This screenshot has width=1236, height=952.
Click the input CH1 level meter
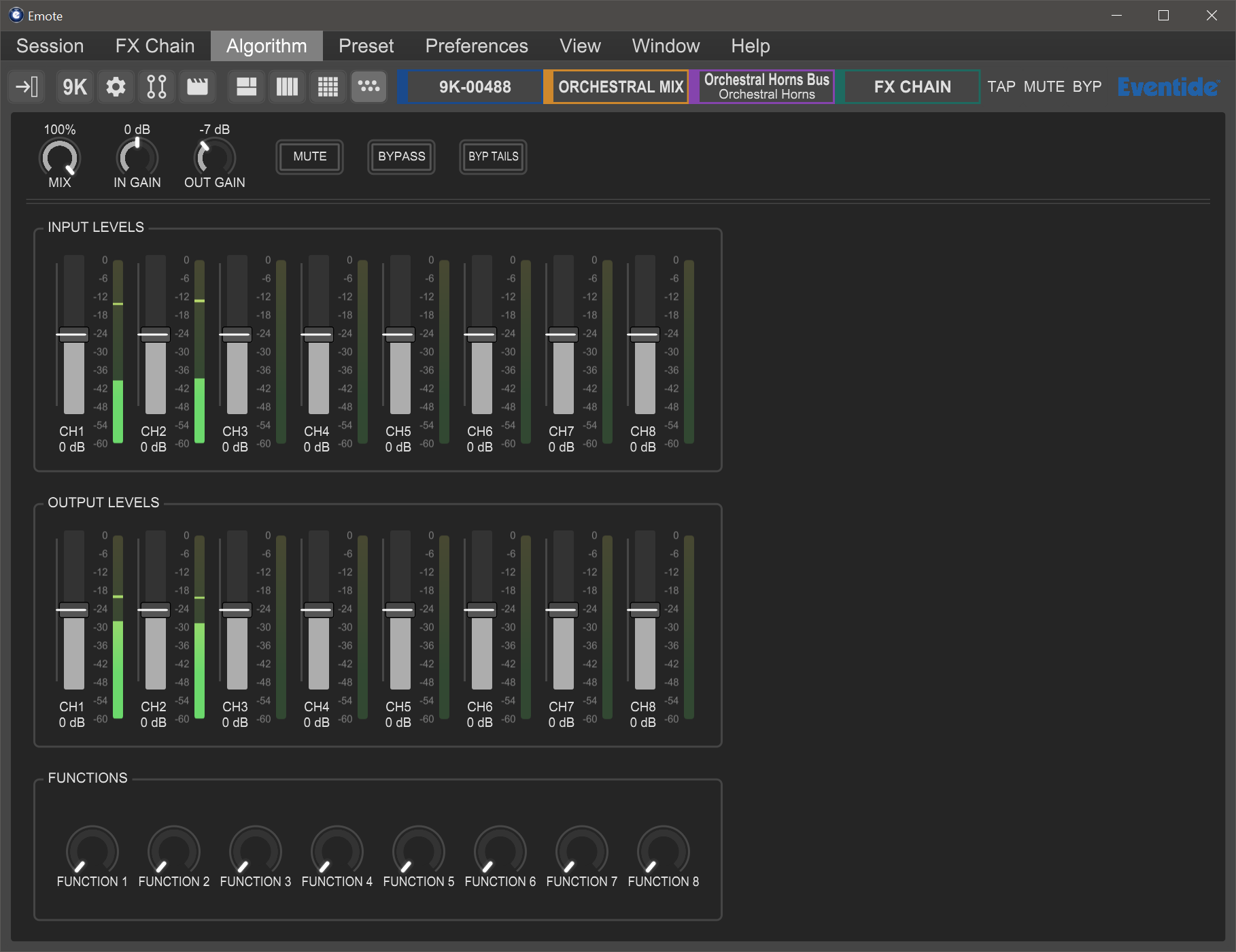[x=118, y=352]
